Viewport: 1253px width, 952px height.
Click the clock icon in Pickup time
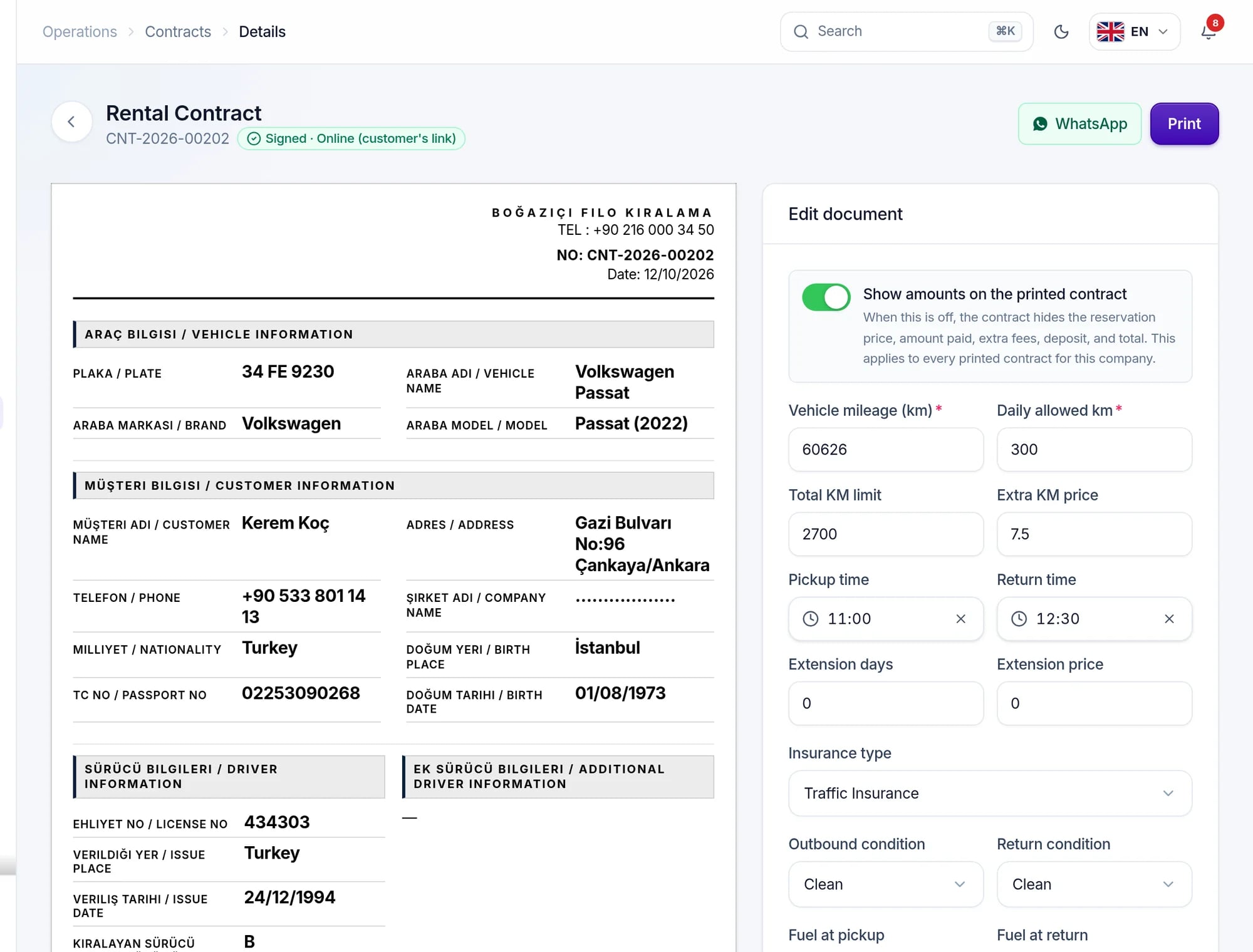click(810, 619)
